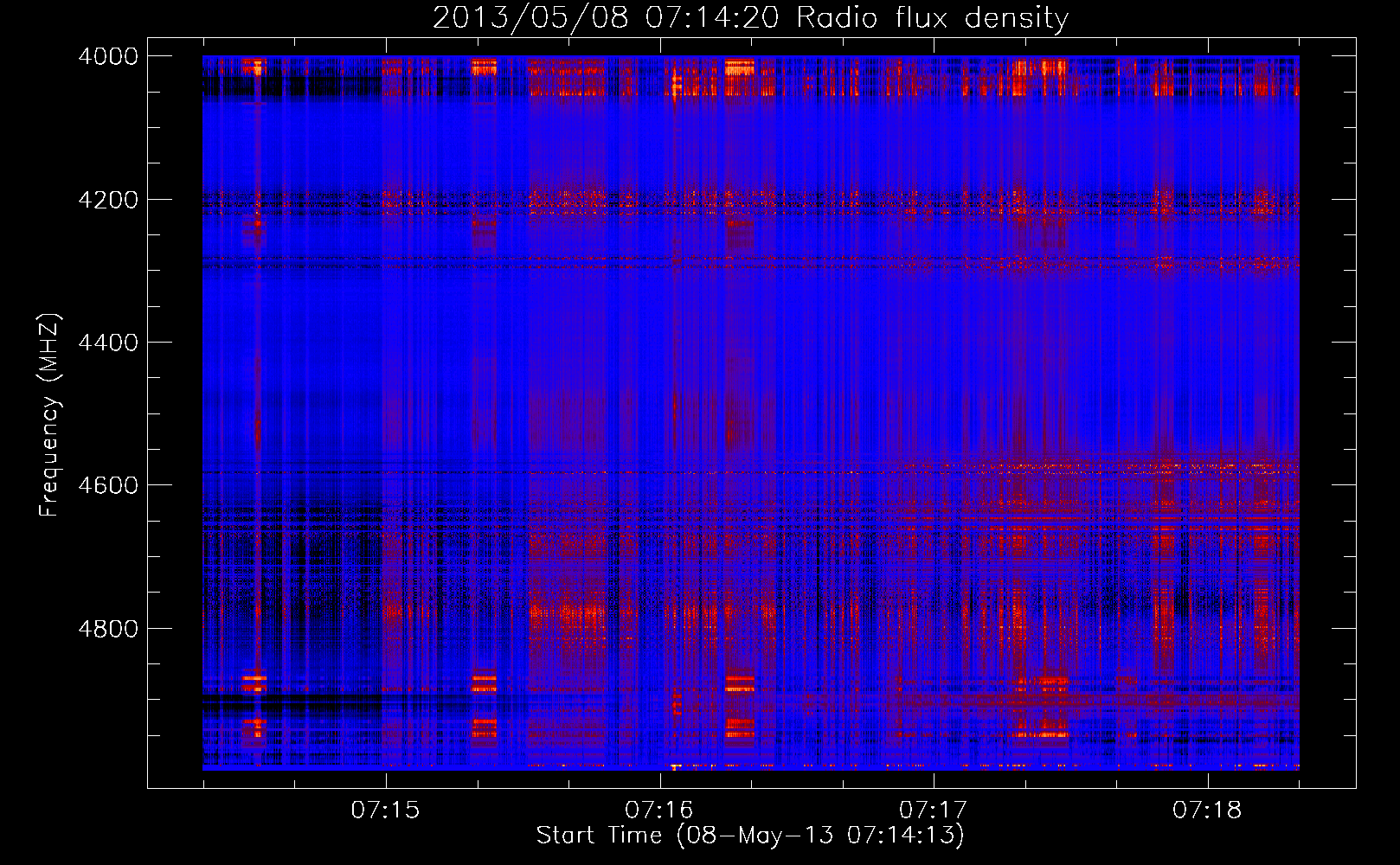The image size is (1400, 865).
Task: Select the 4800 frequency axis label
Action: tap(108, 629)
